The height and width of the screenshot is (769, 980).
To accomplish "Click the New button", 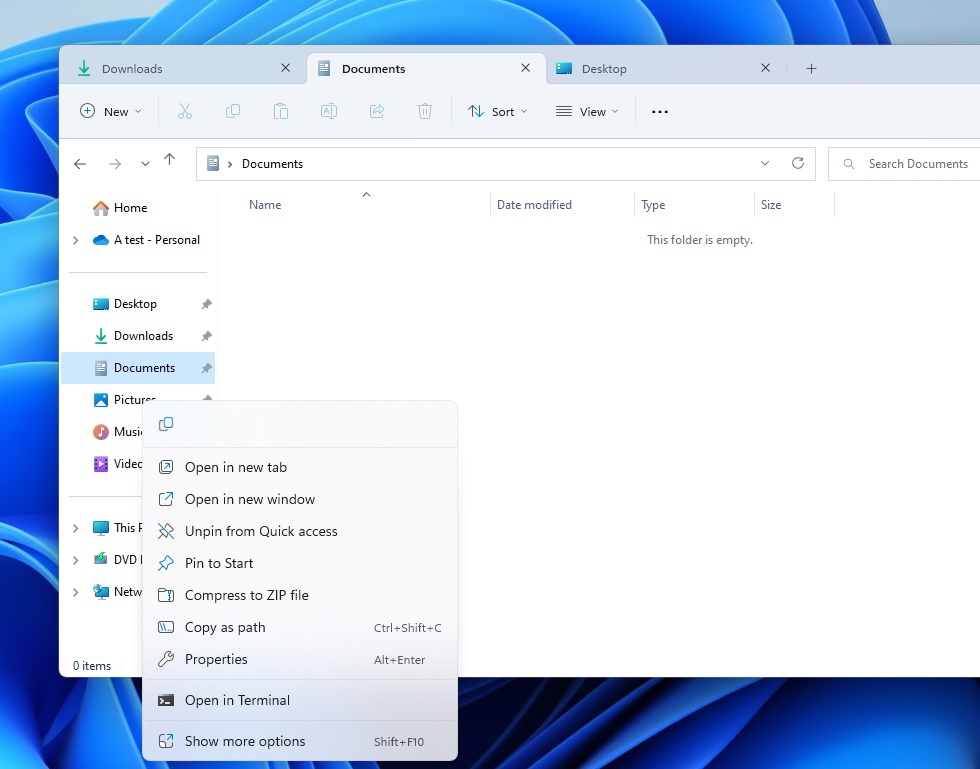I will point(111,112).
